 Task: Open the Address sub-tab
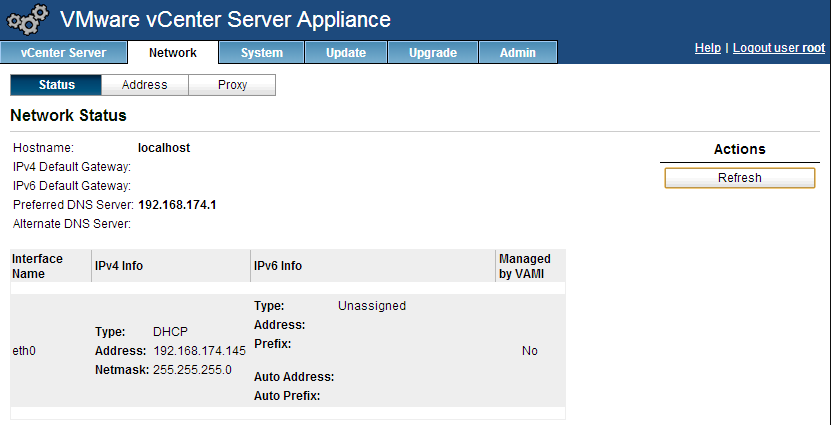[145, 85]
